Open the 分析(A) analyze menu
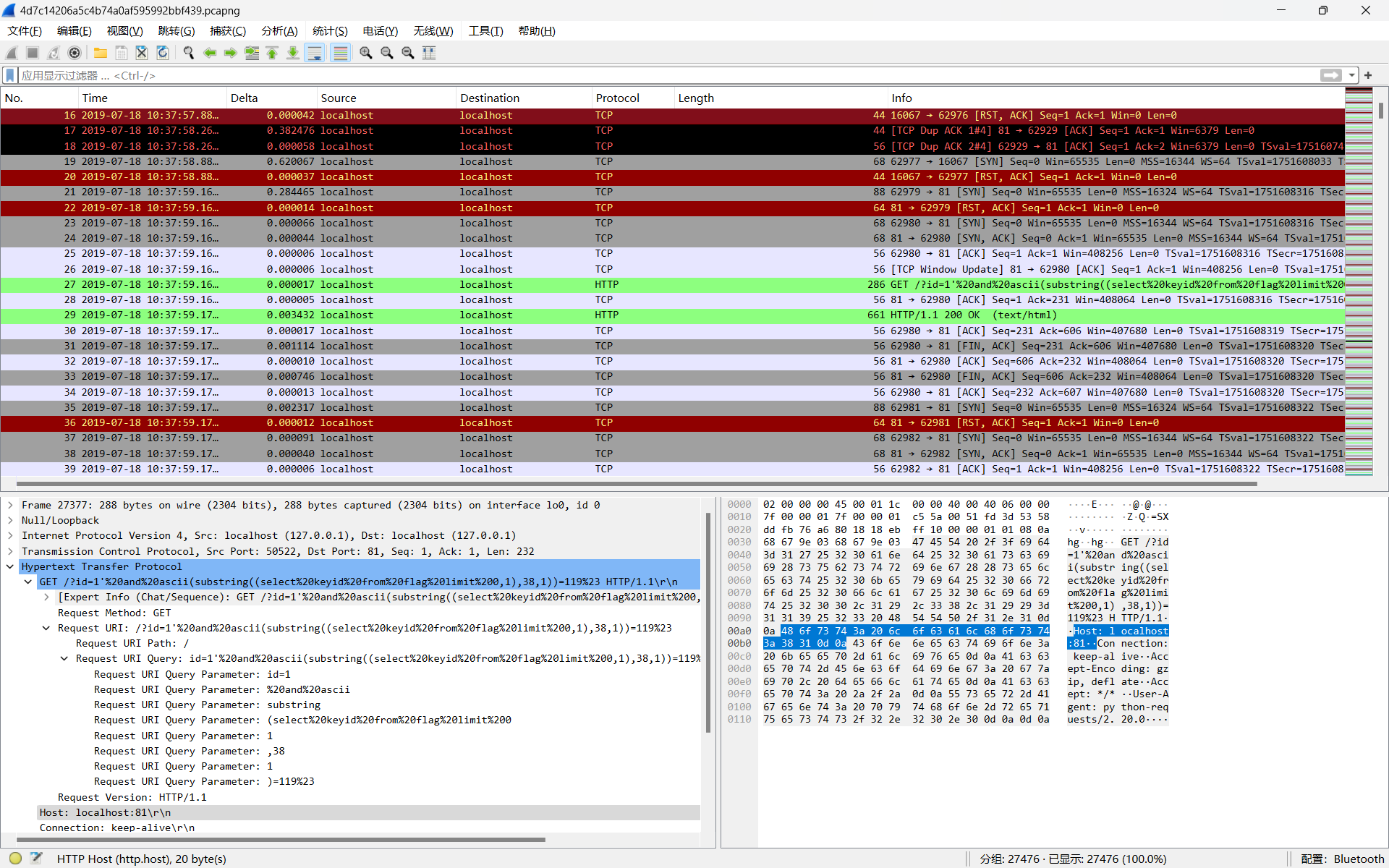 tap(279, 31)
